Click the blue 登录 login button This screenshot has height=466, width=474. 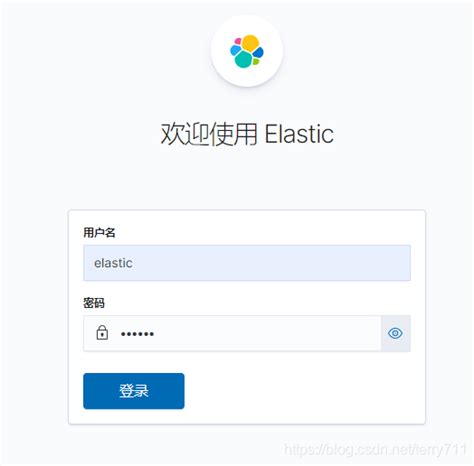(x=134, y=391)
